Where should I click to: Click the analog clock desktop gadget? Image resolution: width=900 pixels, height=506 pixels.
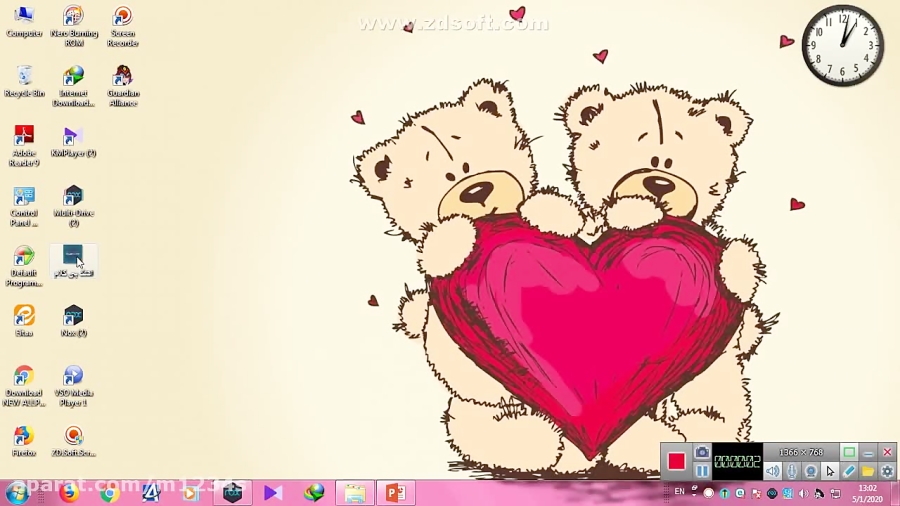point(843,45)
